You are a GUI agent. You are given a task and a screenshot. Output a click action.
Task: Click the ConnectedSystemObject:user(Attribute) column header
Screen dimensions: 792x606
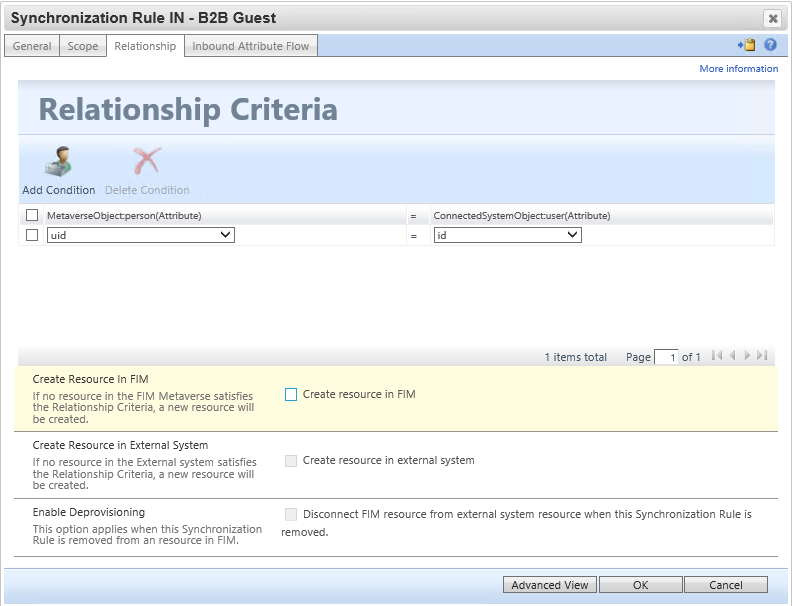coord(522,216)
